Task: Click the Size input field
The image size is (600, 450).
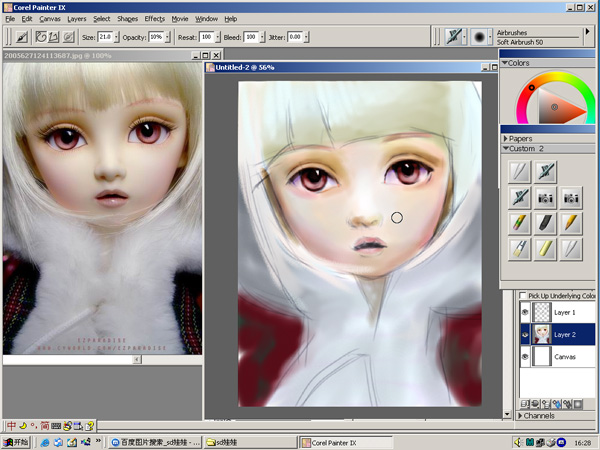Action: (x=105, y=37)
